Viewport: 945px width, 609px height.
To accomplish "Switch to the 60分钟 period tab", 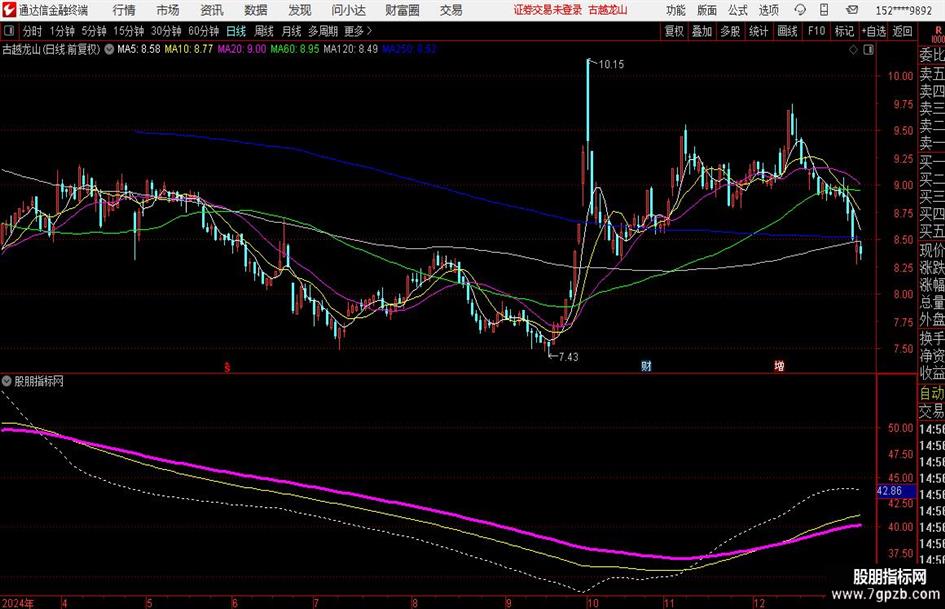I will 204,31.
